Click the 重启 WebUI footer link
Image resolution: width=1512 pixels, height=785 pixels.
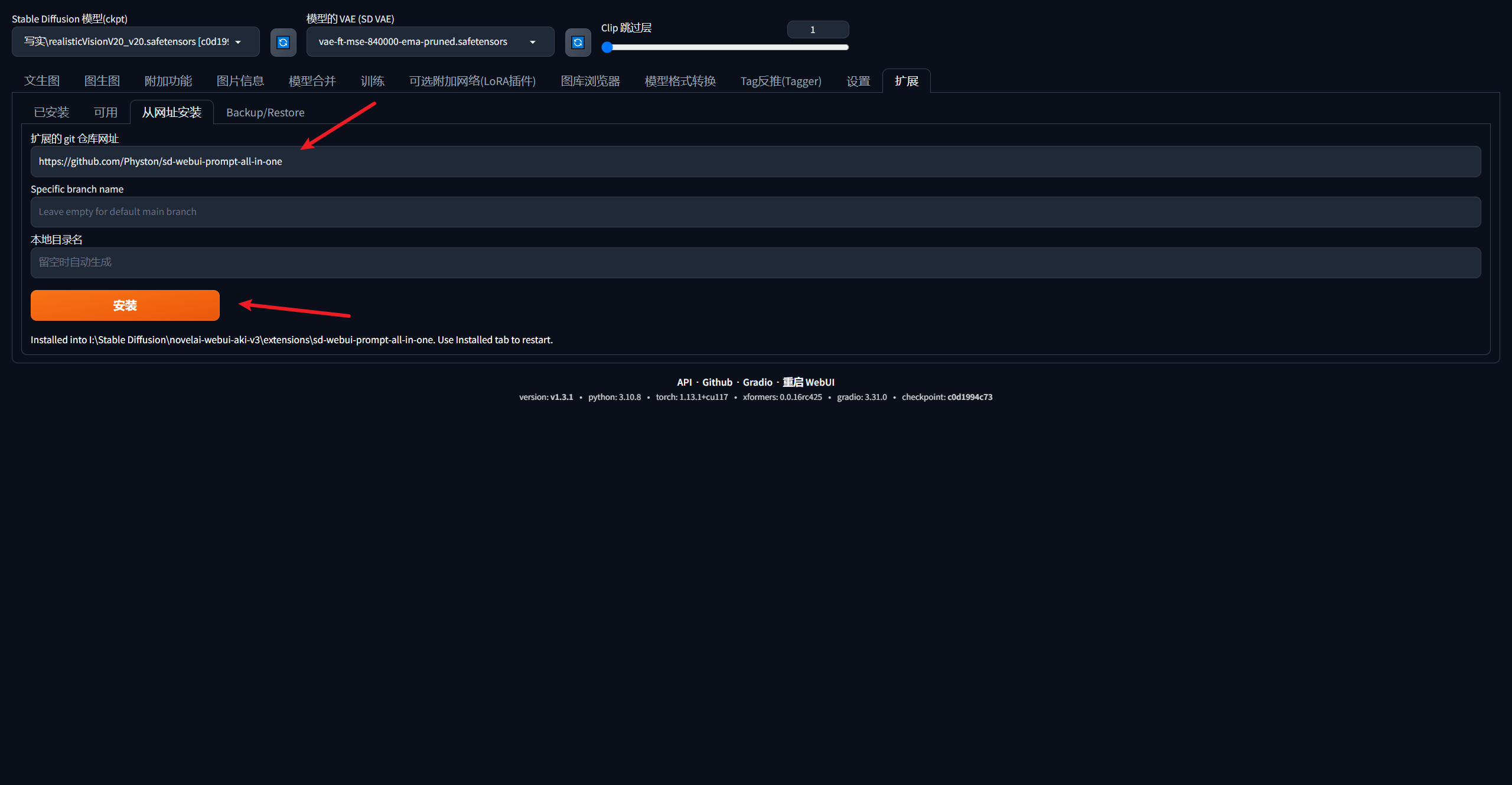point(808,382)
